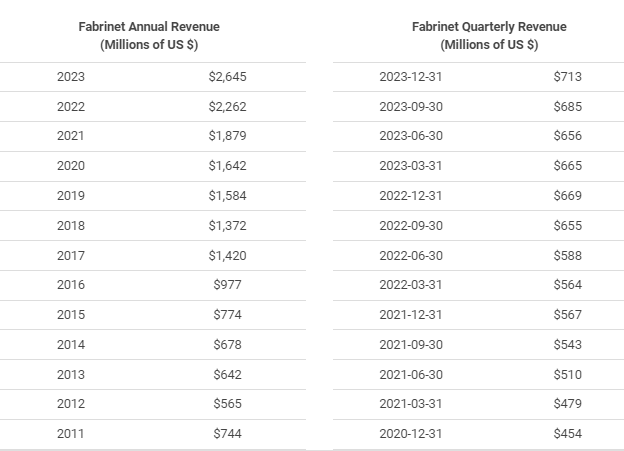Select the 2021-06-30 quarter date
The image size is (624, 451).
pyautogui.click(x=411, y=375)
